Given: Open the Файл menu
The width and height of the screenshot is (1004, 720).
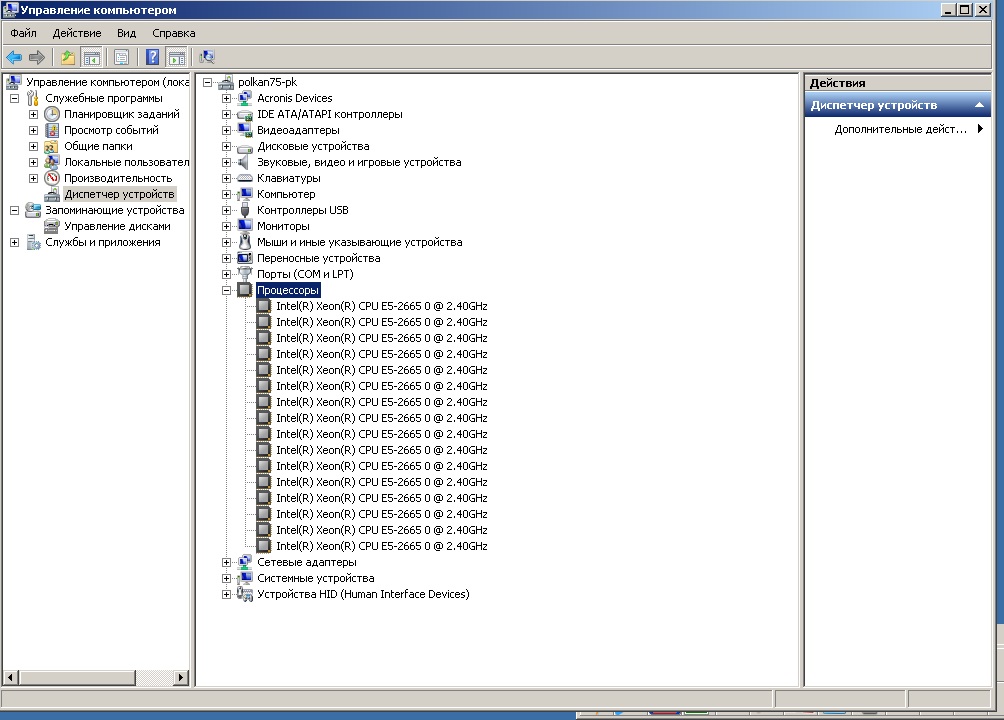Looking at the screenshot, I should pos(24,33).
